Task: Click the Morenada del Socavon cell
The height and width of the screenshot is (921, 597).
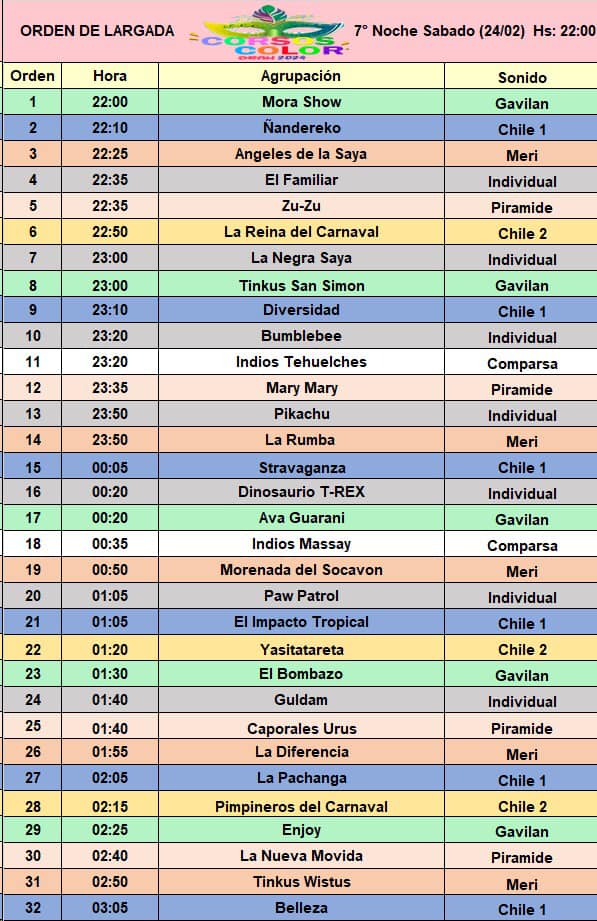Action: coord(301,570)
